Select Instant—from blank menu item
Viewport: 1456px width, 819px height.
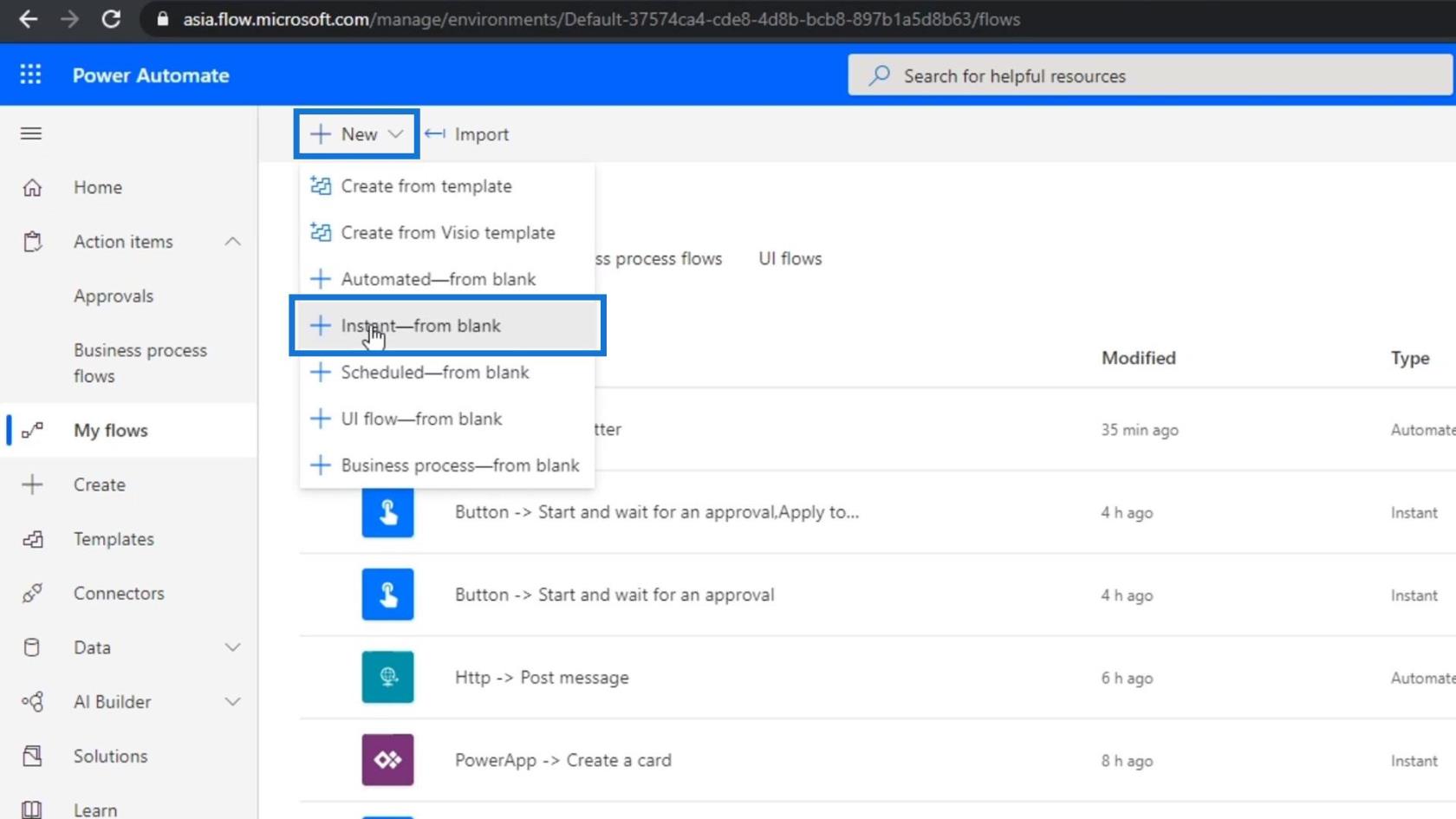pos(447,326)
